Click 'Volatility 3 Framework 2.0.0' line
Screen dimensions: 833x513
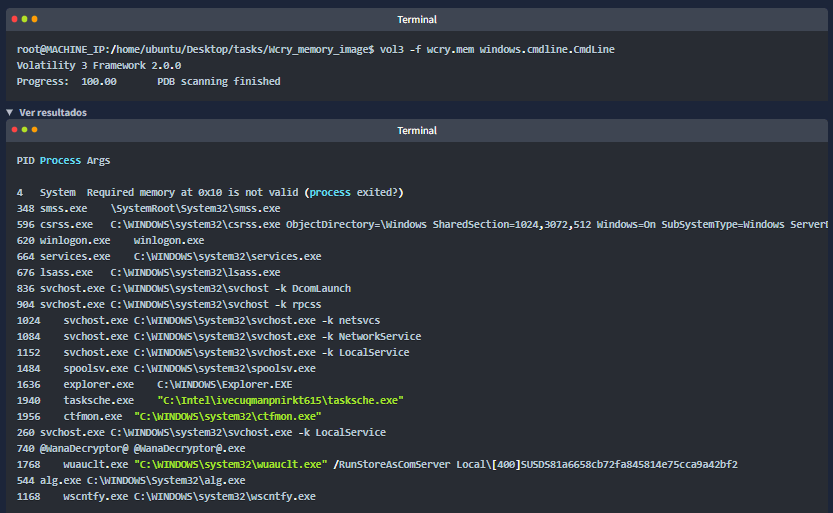[99, 65]
